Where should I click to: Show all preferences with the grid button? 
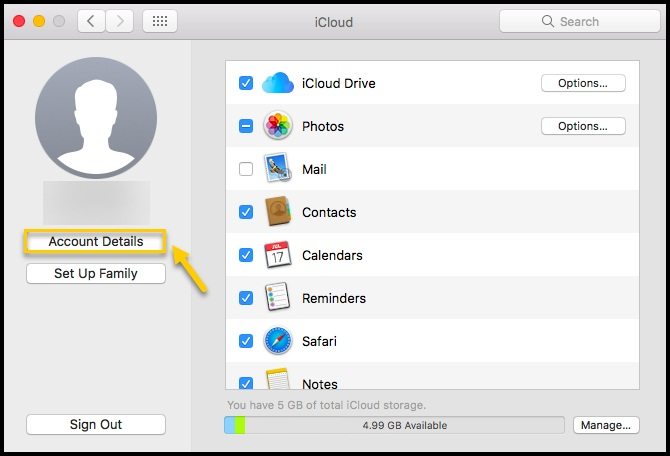(160, 21)
